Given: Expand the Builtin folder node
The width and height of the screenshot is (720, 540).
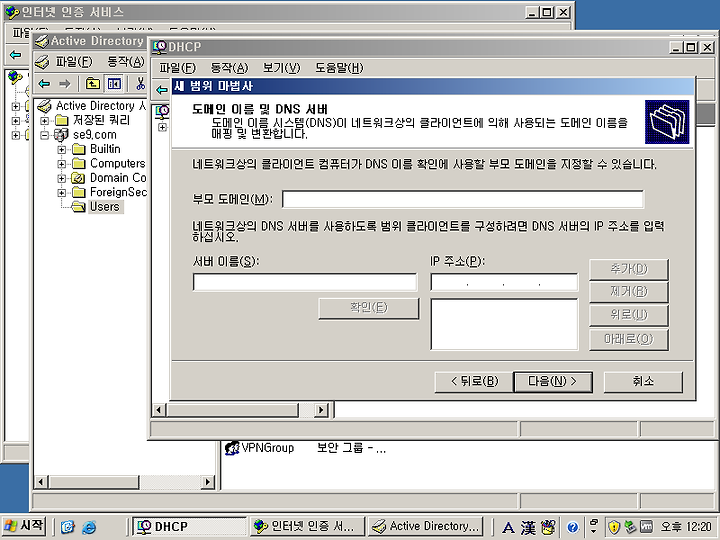Looking at the screenshot, I should pyautogui.click(x=62, y=150).
